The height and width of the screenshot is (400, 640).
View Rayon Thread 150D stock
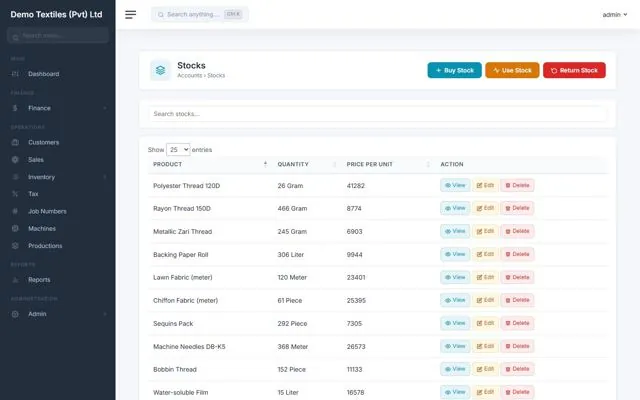(x=455, y=208)
